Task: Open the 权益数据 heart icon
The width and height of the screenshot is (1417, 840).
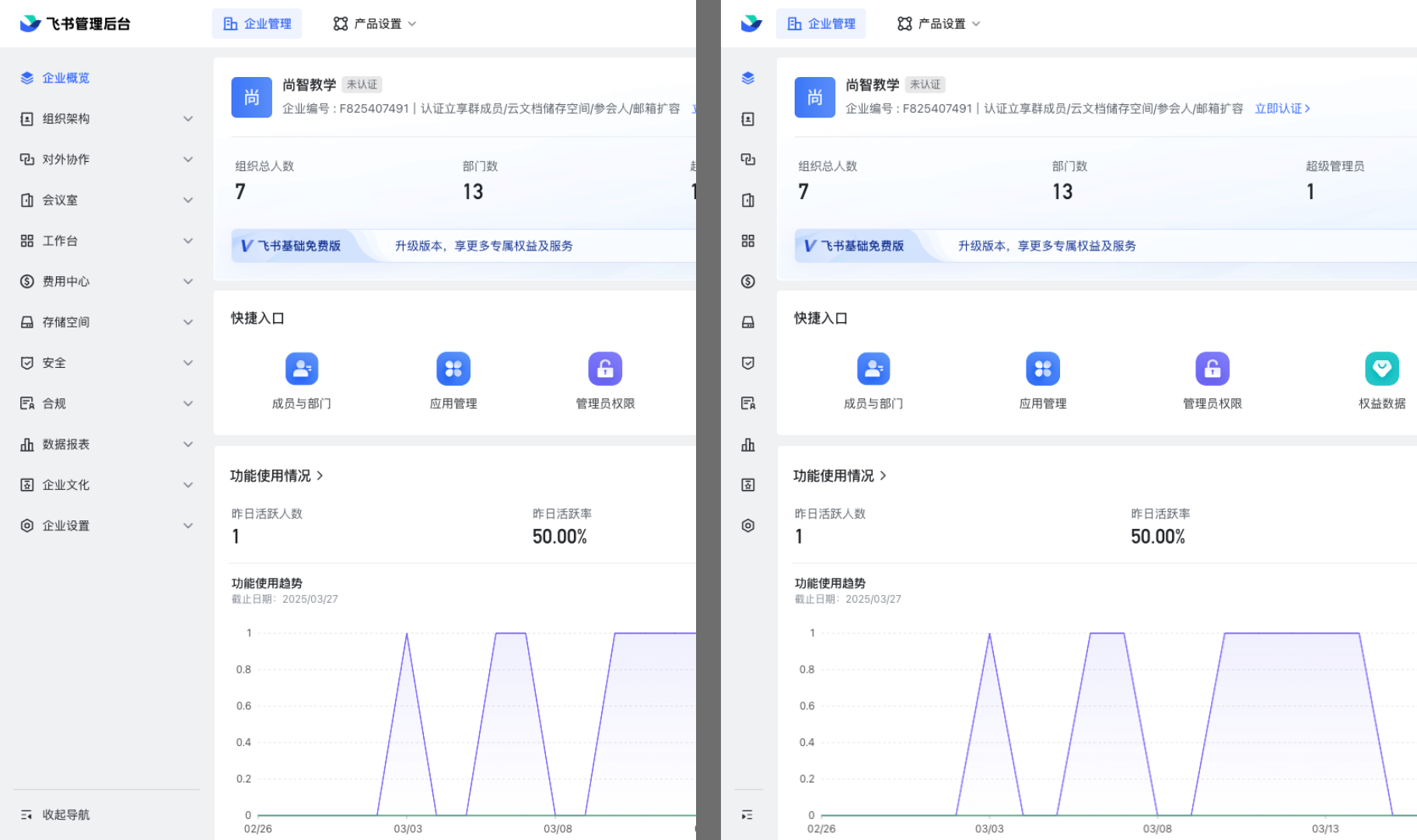Action: coord(1382,369)
